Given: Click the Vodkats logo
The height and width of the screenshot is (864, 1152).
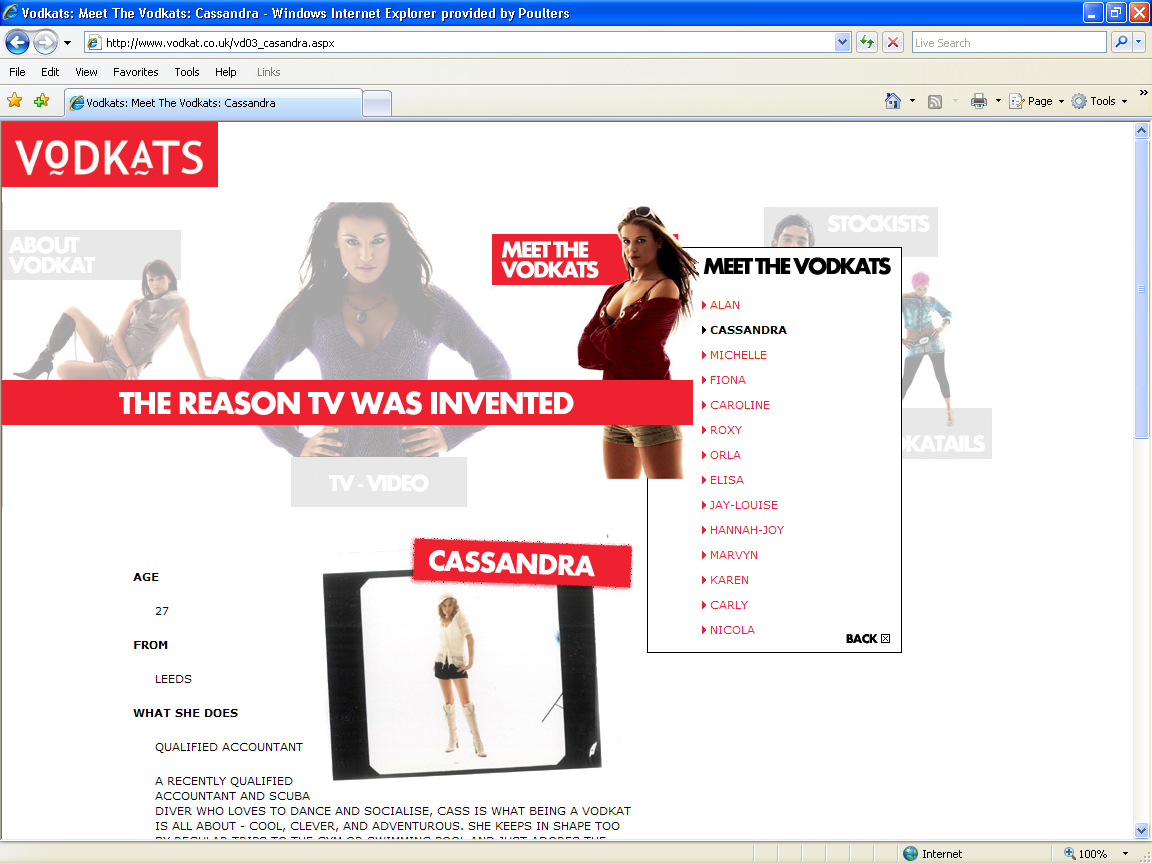Looking at the screenshot, I should pyautogui.click(x=109, y=154).
